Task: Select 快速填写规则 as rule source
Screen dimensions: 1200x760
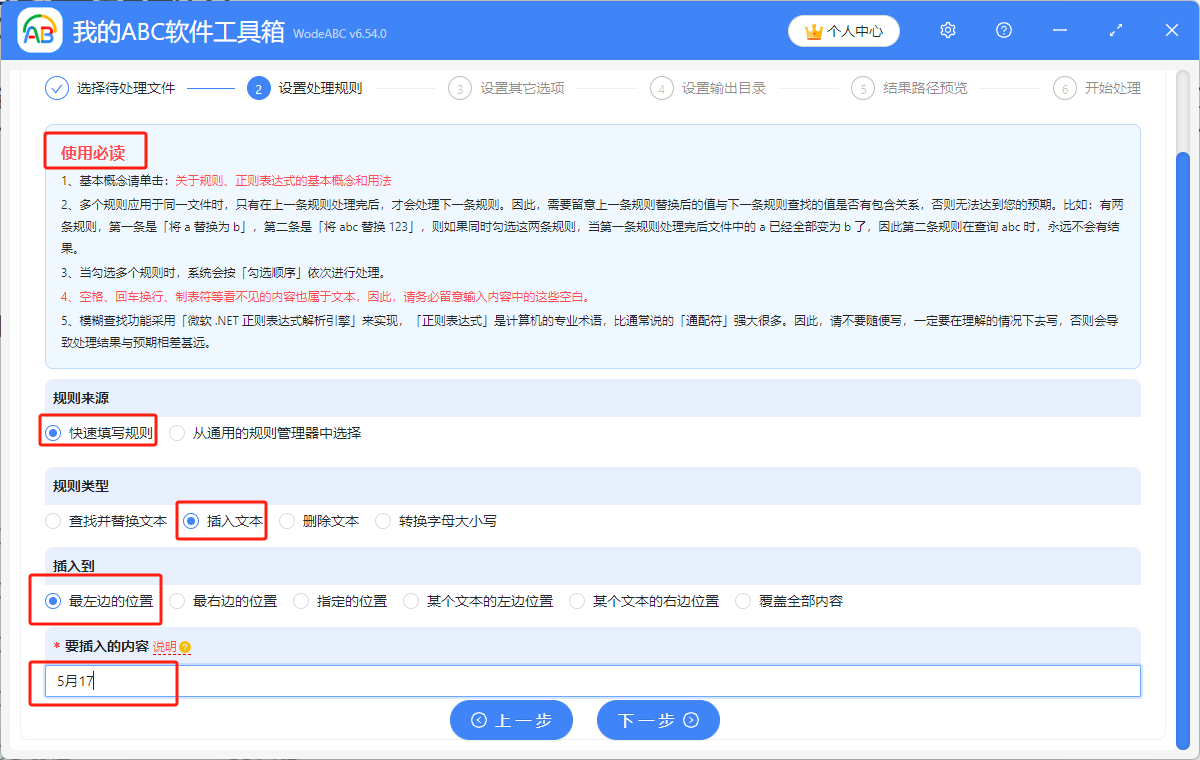Action: coord(52,431)
